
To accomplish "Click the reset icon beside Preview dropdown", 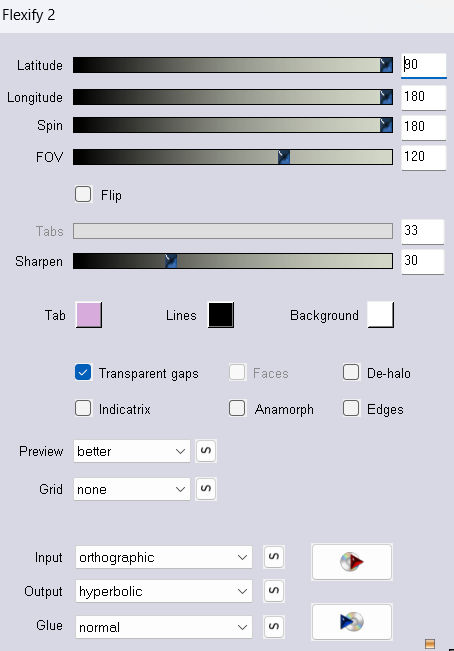I will pos(206,450).
